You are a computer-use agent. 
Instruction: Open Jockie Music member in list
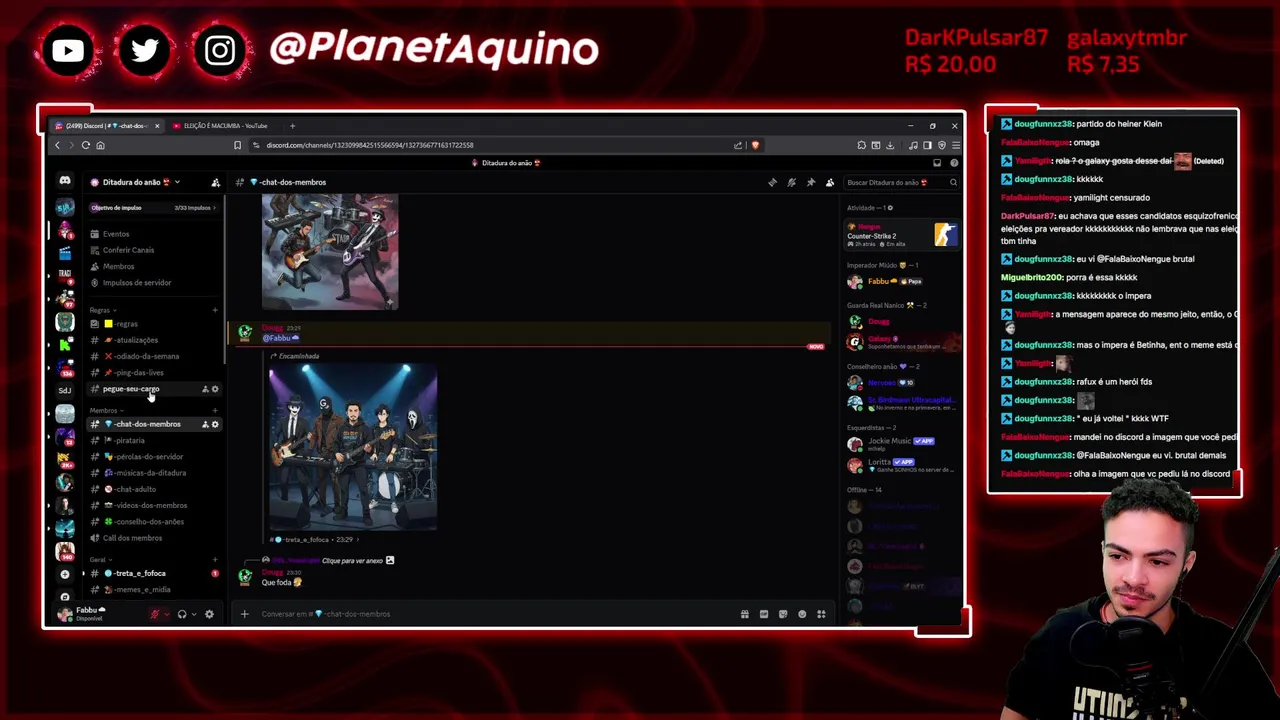(902, 442)
